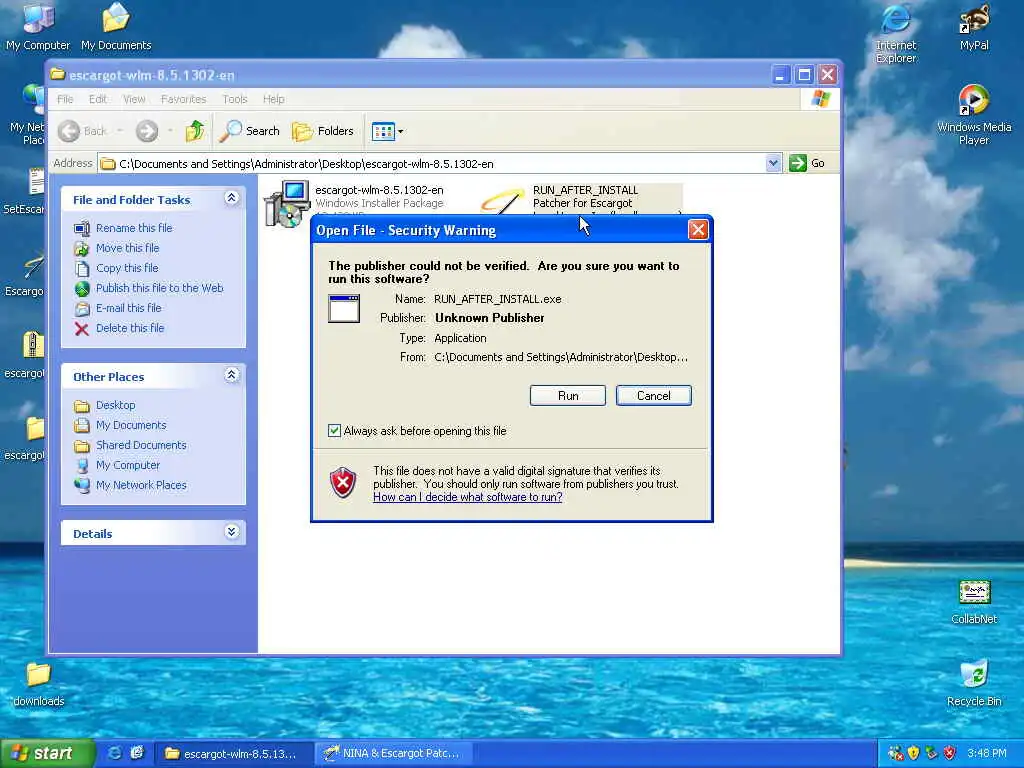Click the system tray clock

987,754
